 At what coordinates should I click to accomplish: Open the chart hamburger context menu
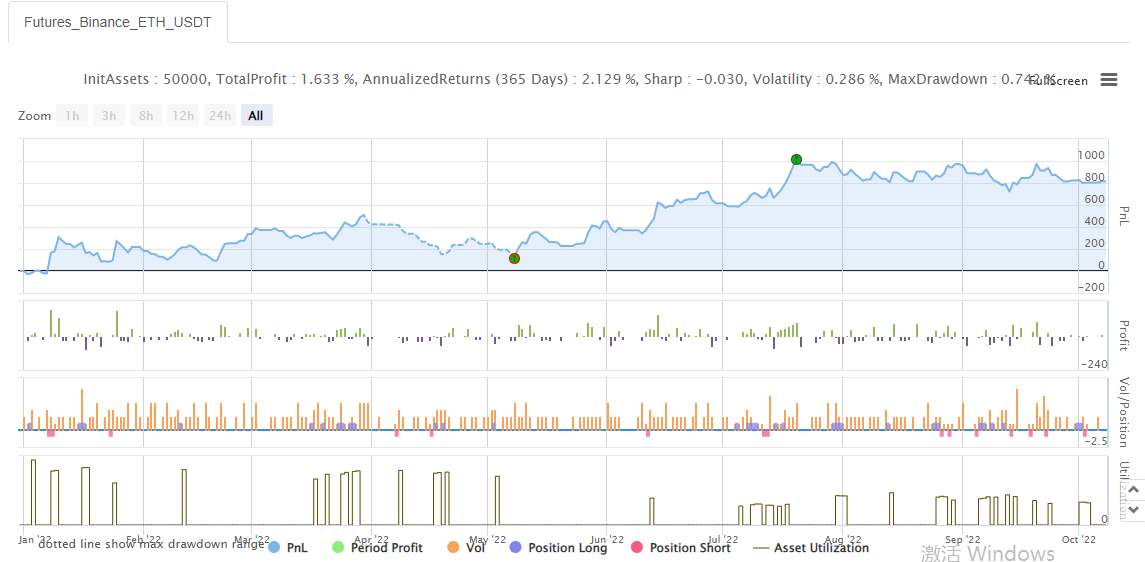(x=1108, y=80)
